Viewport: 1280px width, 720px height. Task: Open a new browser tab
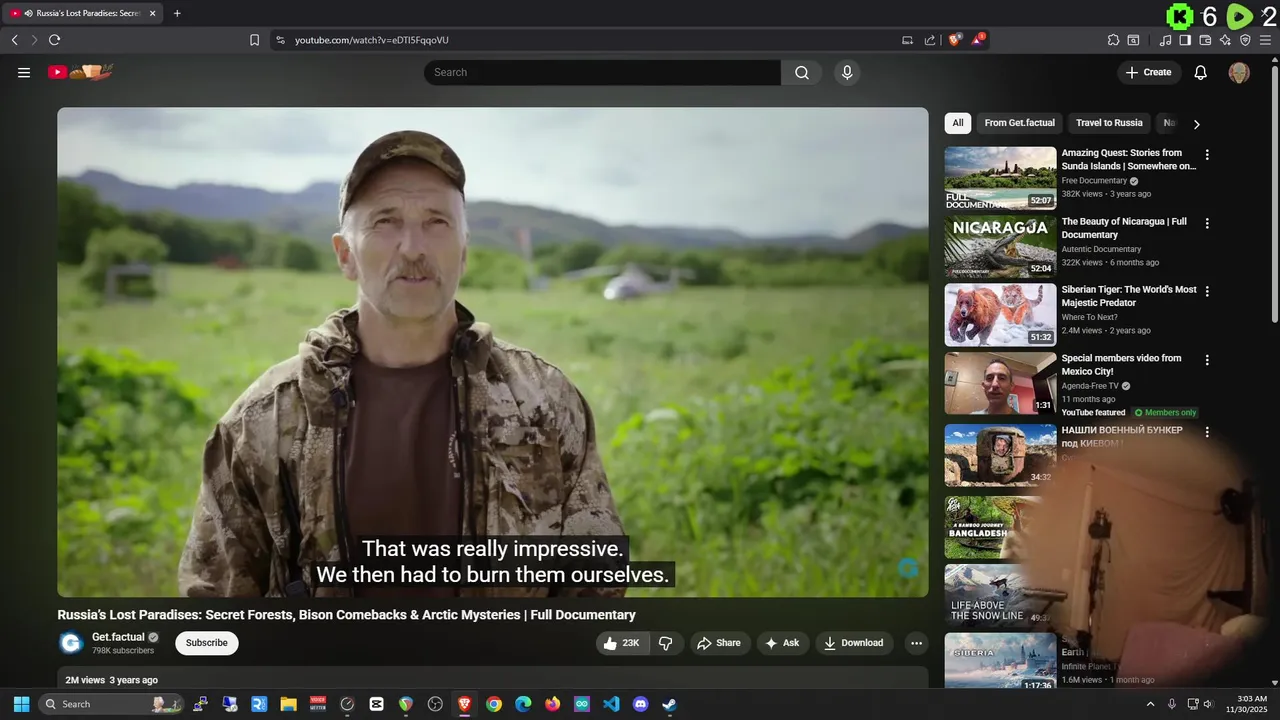(177, 13)
